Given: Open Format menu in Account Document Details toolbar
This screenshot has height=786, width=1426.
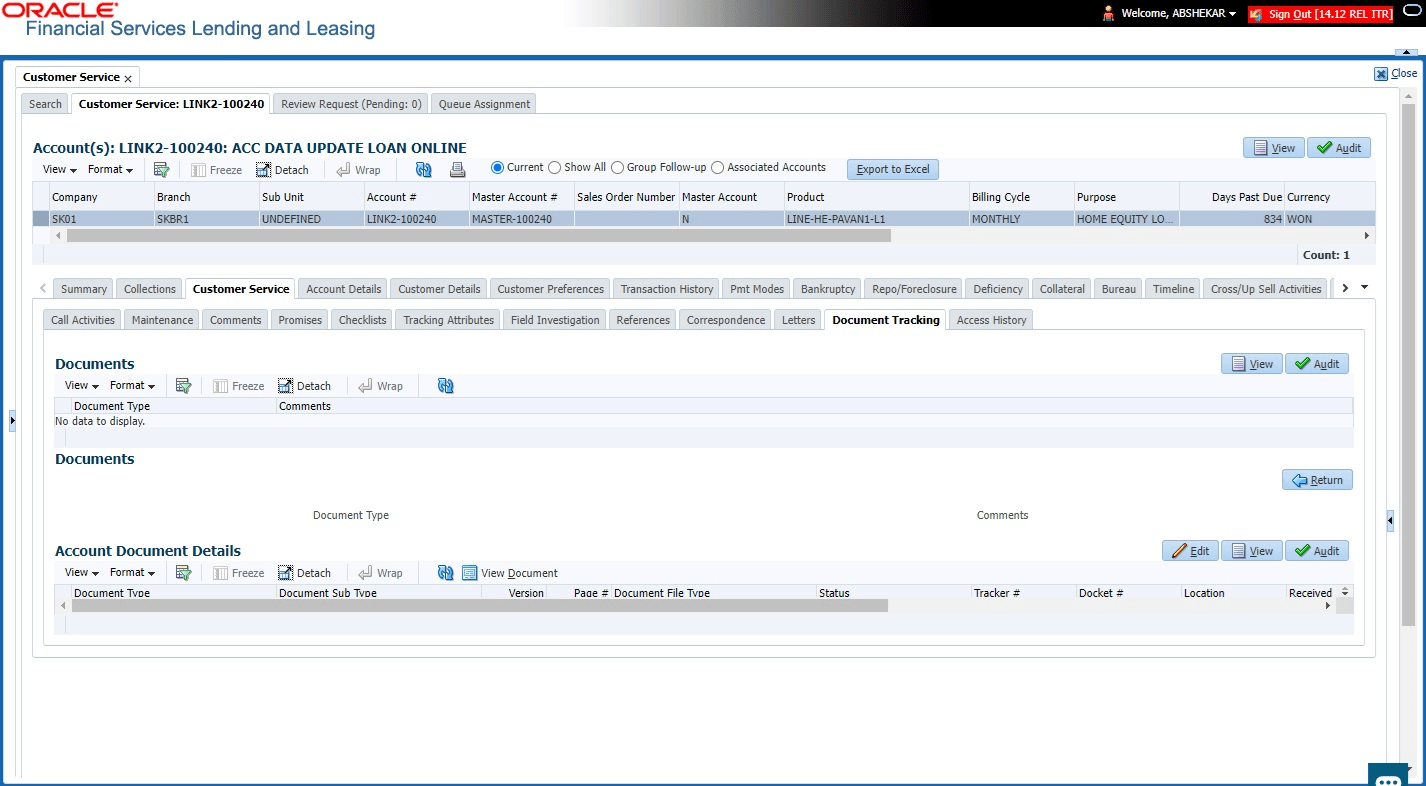Looking at the screenshot, I should pos(132,573).
